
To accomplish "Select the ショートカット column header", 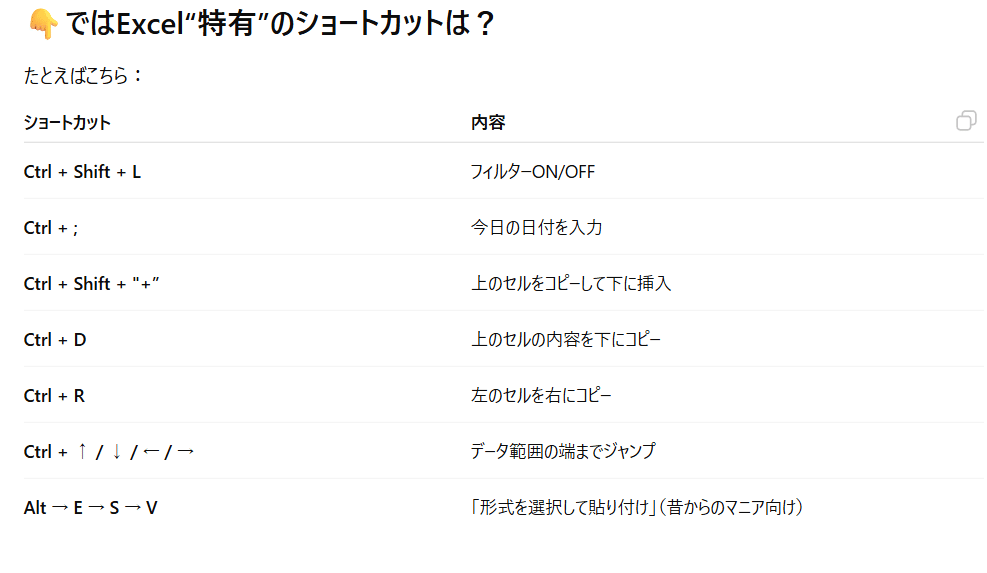I will [67, 123].
